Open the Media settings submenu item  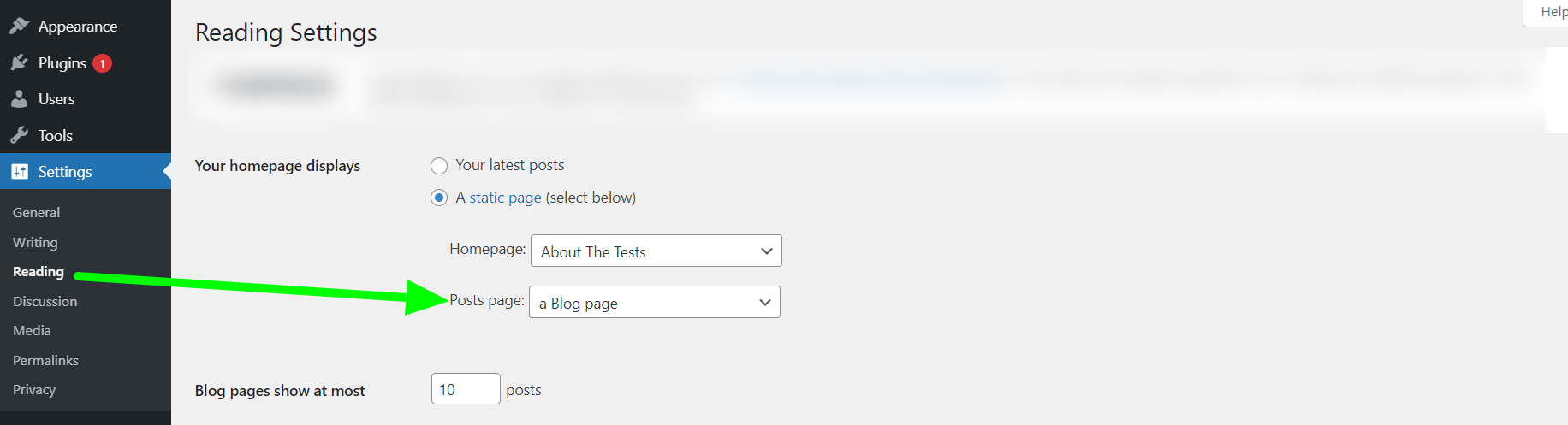click(32, 330)
